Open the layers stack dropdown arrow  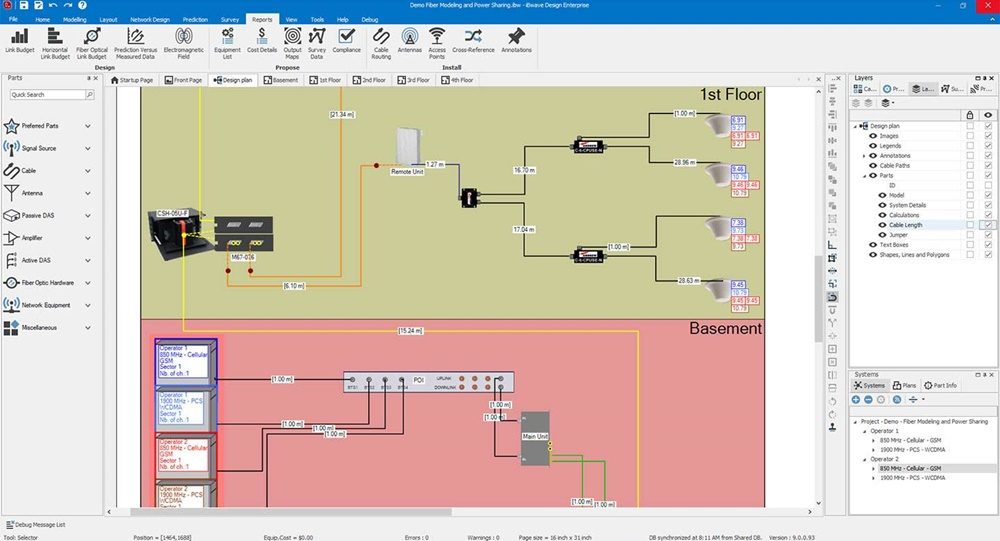(893, 103)
